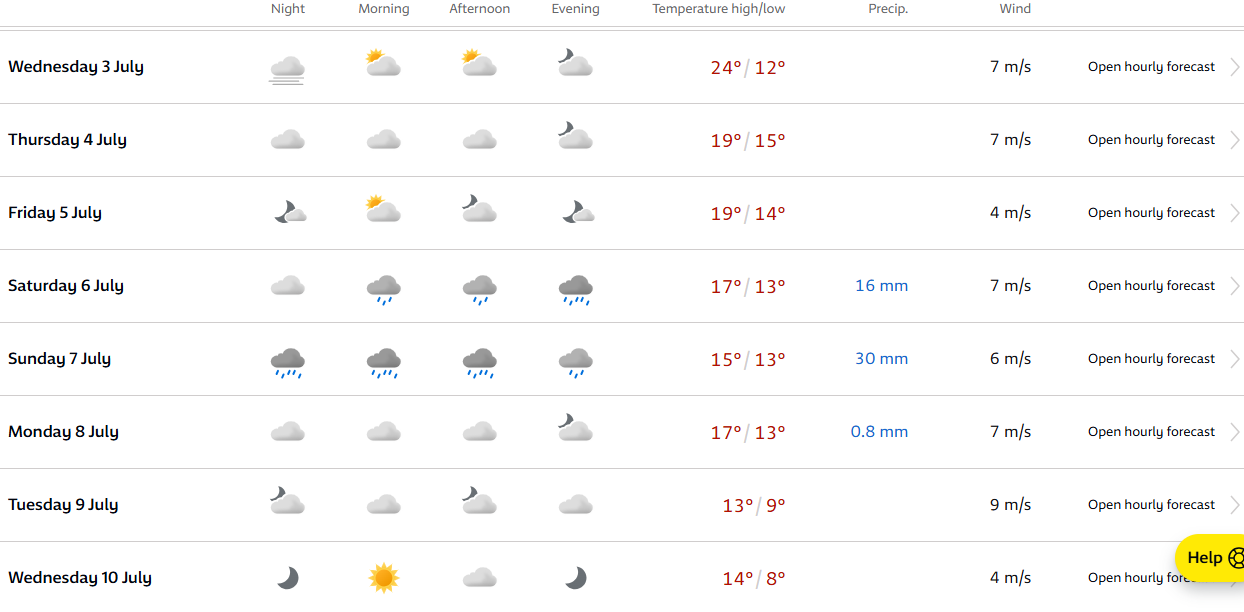The width and height of the screenshot is (1244, 612).
Task: Click the crescent moon icon for Wednesday 10 July night
Action: (287, 578)
